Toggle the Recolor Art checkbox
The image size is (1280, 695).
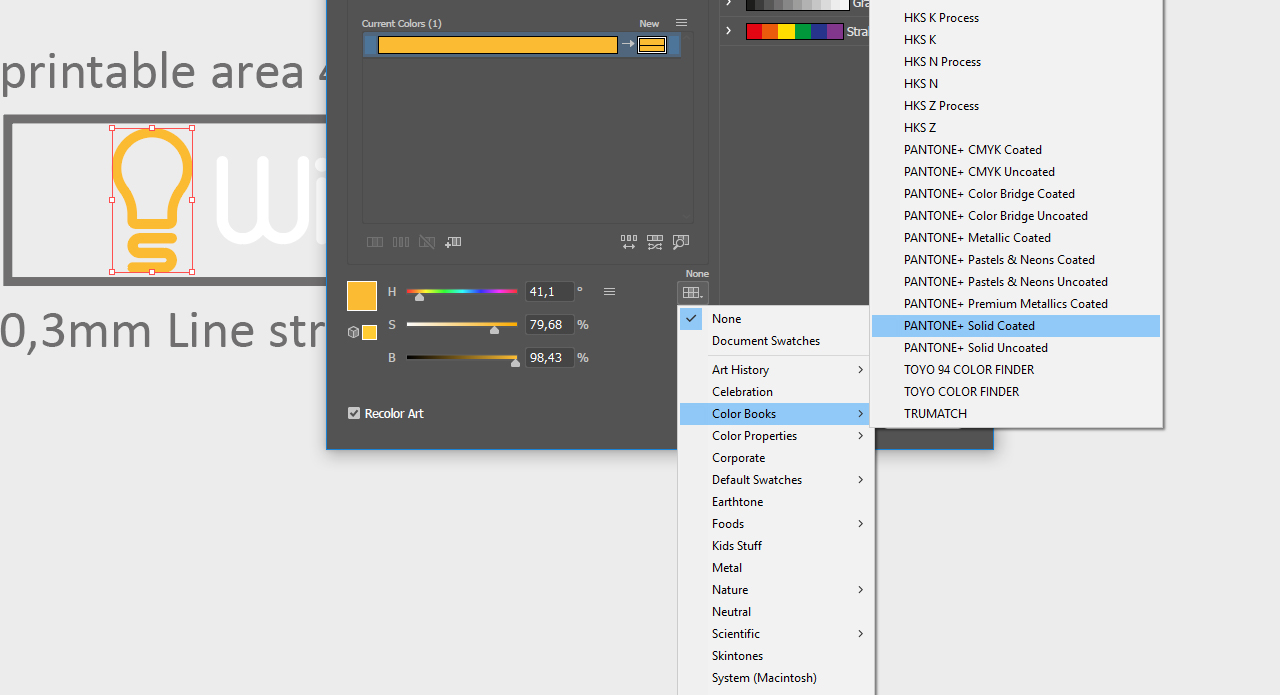(354, 413)
